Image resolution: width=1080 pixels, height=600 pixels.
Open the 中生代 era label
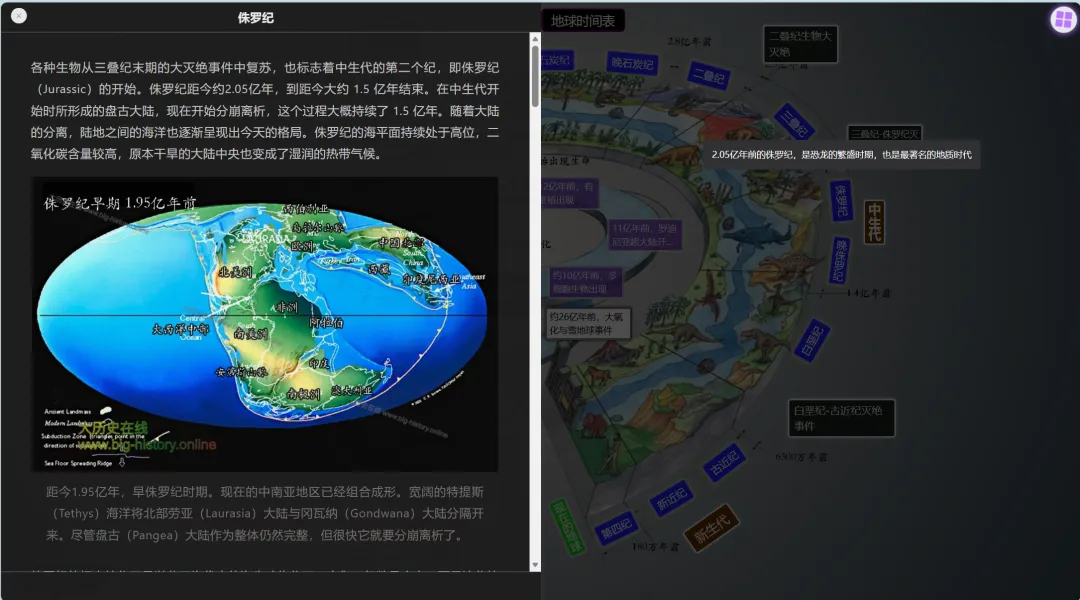pyautogui.click(x=874, y=221)
